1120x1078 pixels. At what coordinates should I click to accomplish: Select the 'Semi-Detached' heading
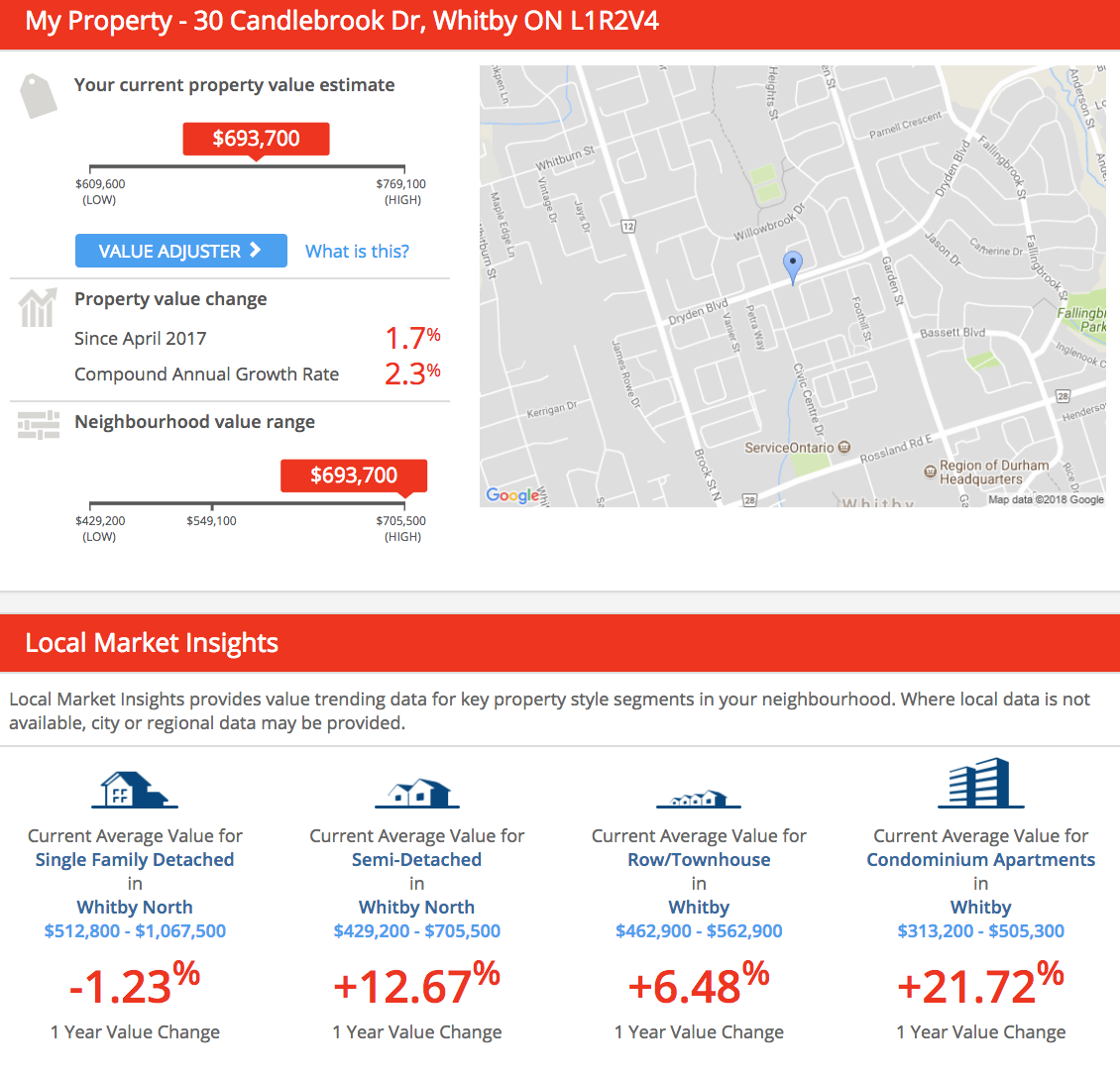[x=416, y=860]
